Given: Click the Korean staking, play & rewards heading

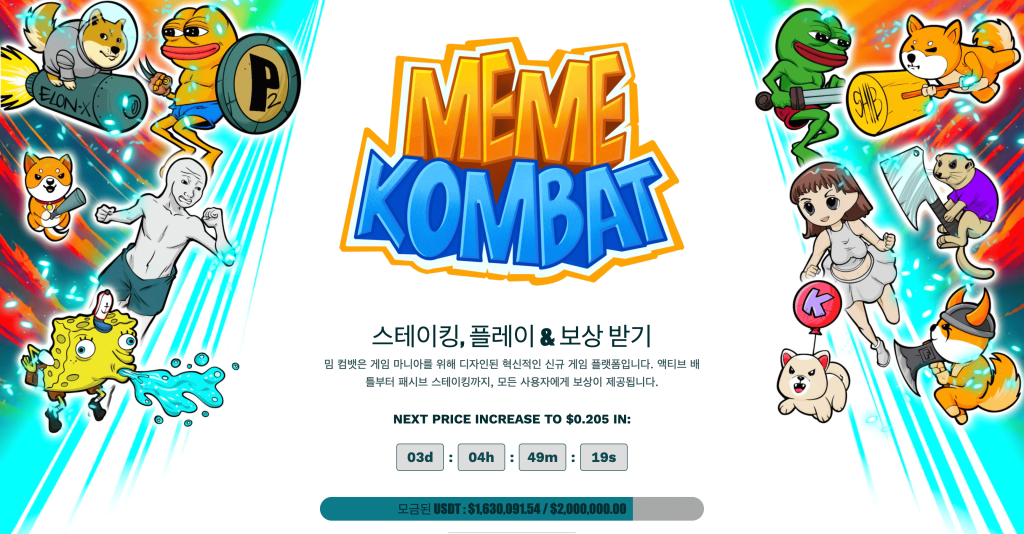Looking at the screenshot, I should click(512, 336).
